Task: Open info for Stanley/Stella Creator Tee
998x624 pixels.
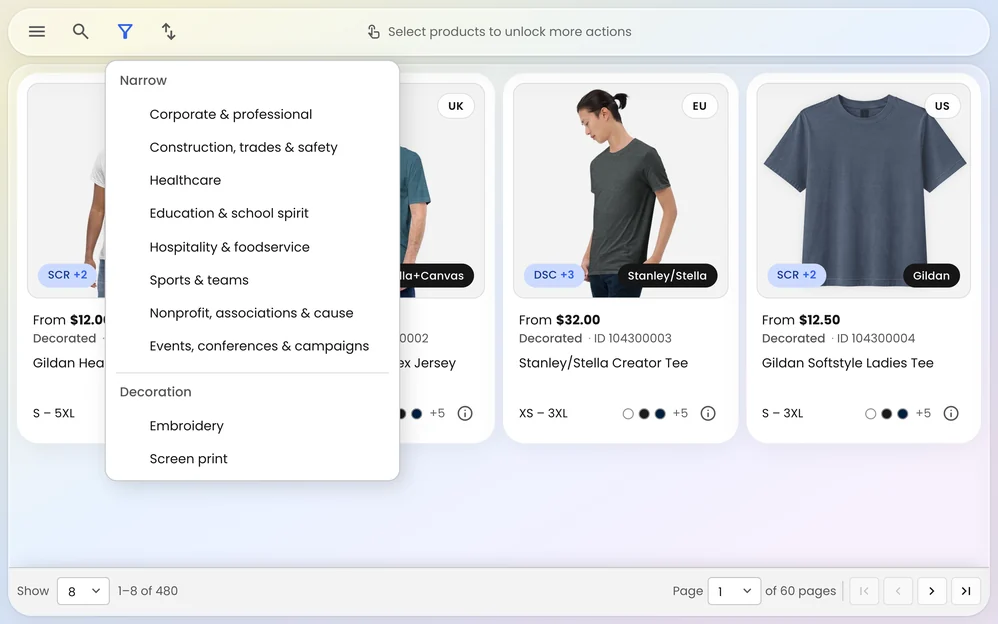Action: pyautogui.click(x=708, y=413)
